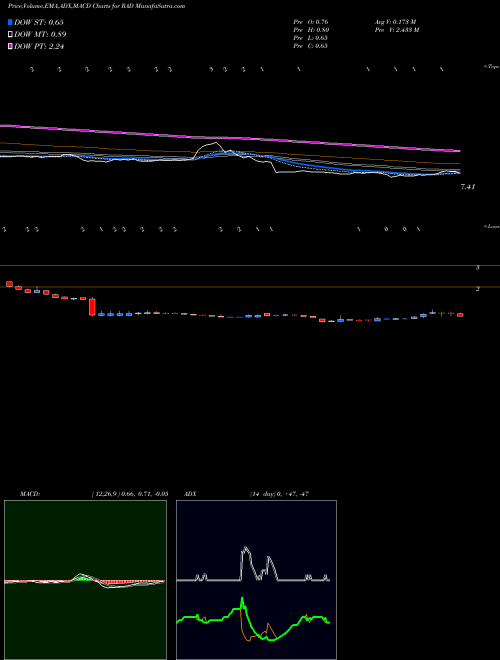500x660 pixels.
Task: Click the first red candlestick on the left
Action: (x=9, y=284)
